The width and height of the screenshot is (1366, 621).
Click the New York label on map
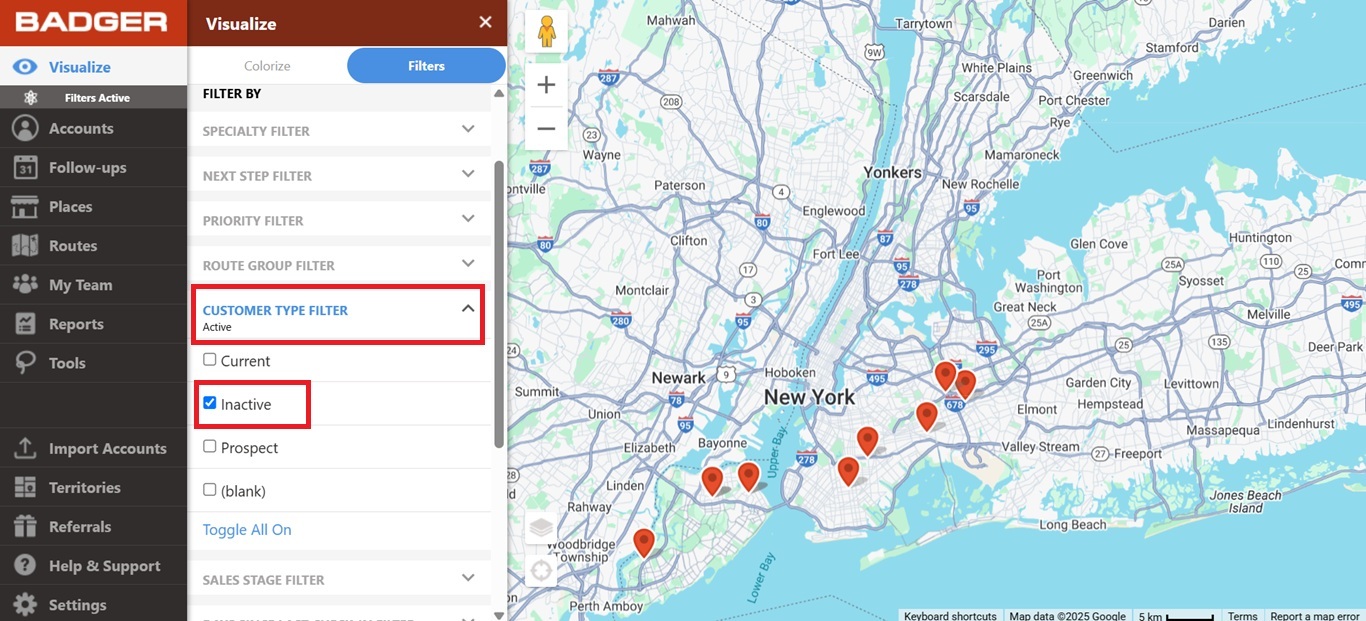(809, 397)
